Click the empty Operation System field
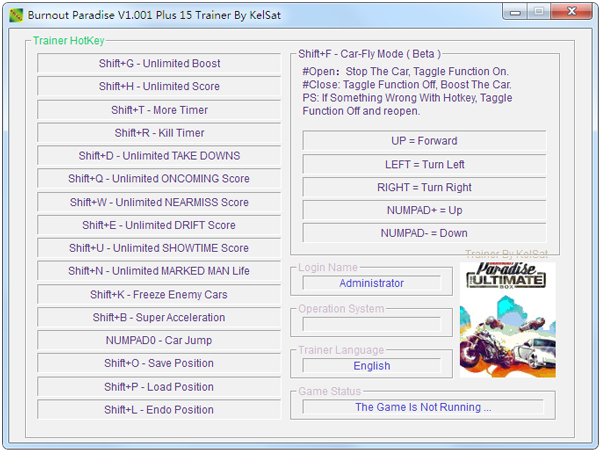Screen dimensions: 600x450 click(372, 324)
